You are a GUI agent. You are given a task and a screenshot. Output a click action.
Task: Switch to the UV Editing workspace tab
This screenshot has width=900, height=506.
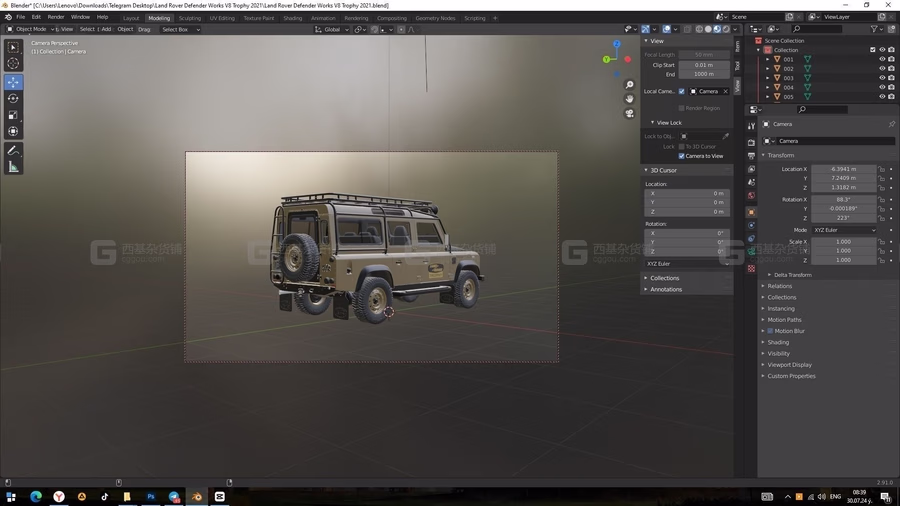point(222,18)
